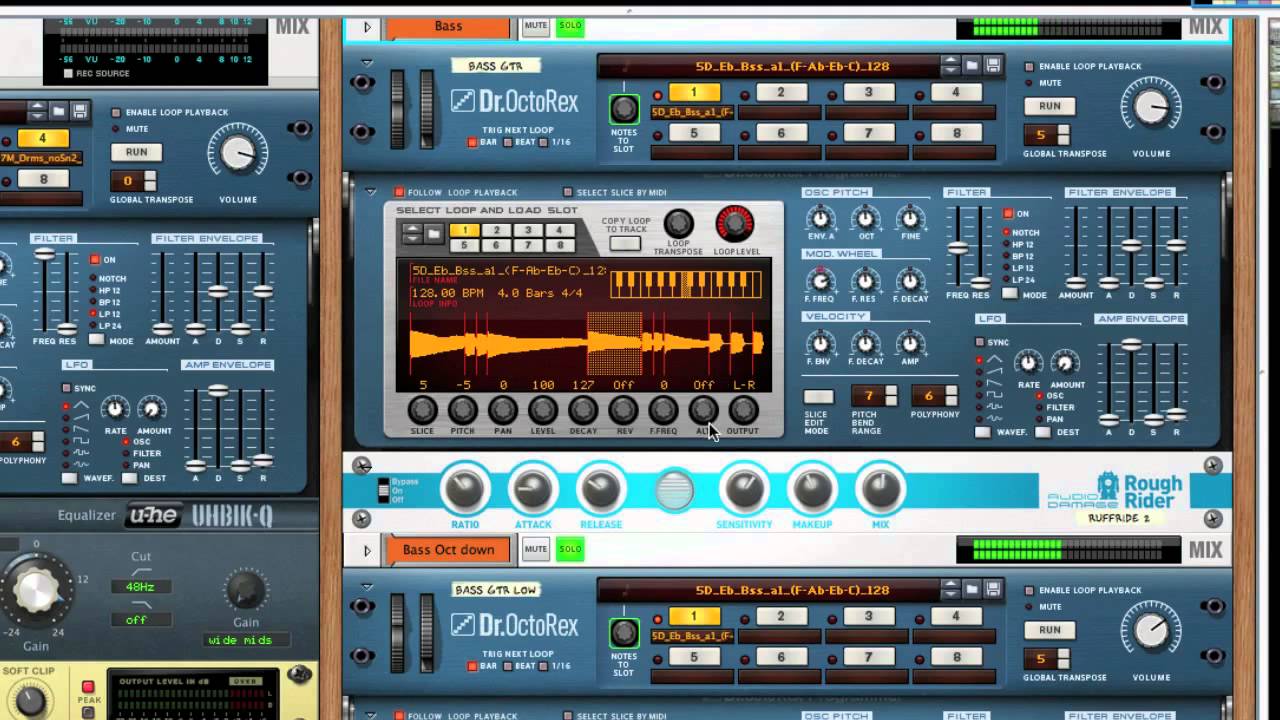Click RUN on the Bass GTR OctoRex

pyautogui.click(x=1049, y=106)
